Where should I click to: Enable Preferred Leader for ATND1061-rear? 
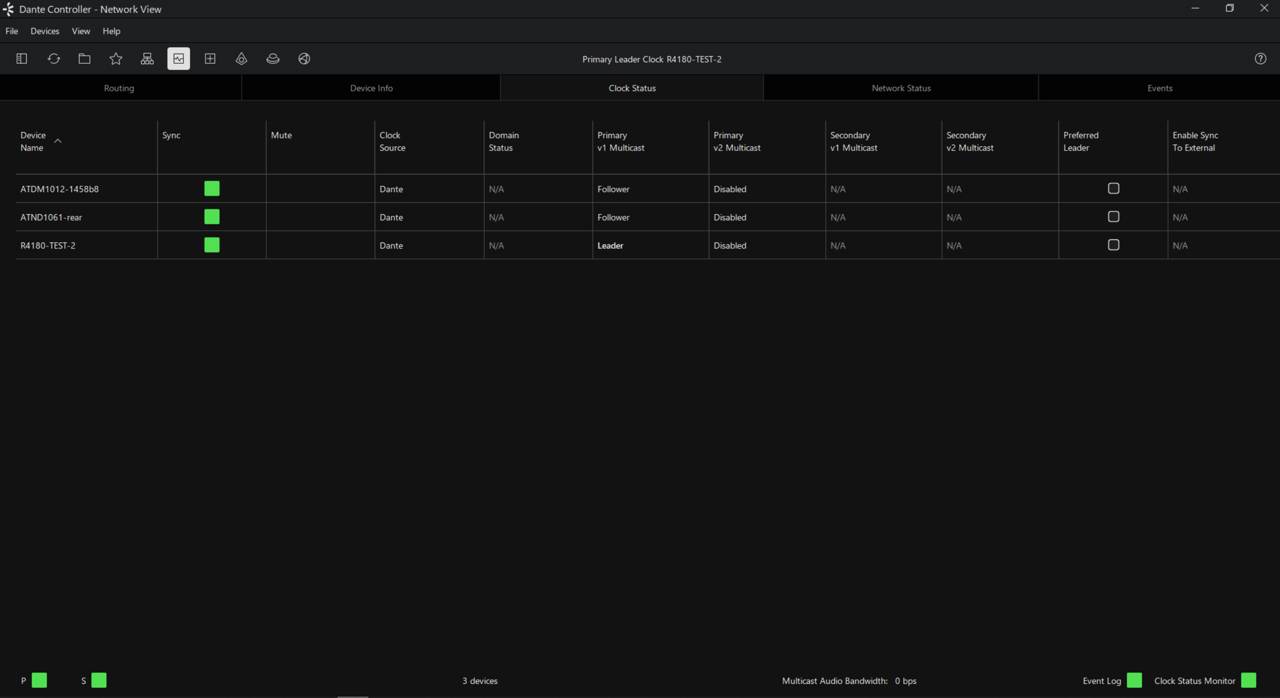tap(1113, 216)
